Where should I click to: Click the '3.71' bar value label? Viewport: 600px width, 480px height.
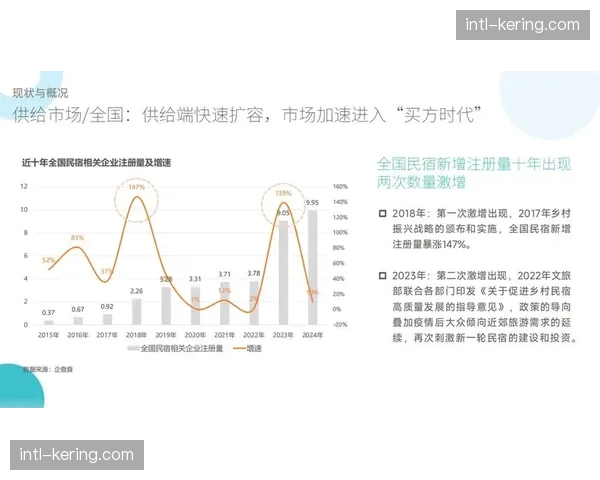225,274
